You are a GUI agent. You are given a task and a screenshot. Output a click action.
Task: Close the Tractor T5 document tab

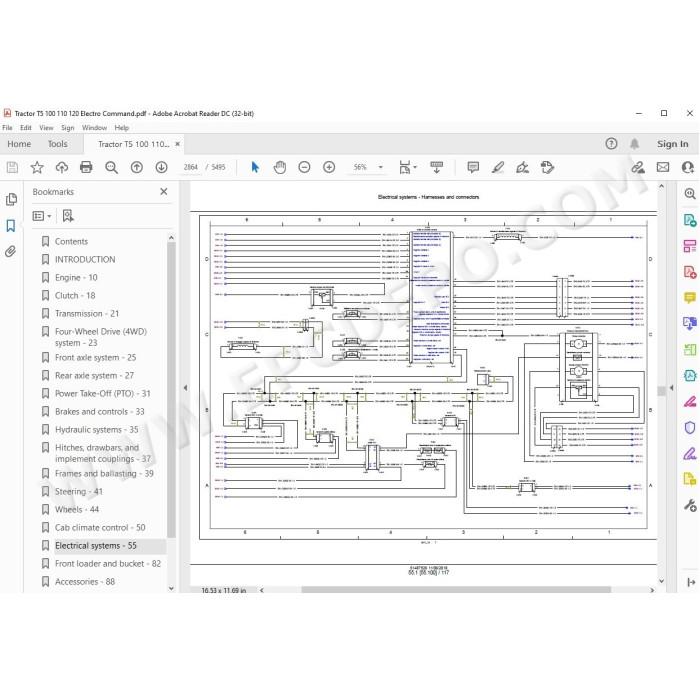[x=177, y=144]
